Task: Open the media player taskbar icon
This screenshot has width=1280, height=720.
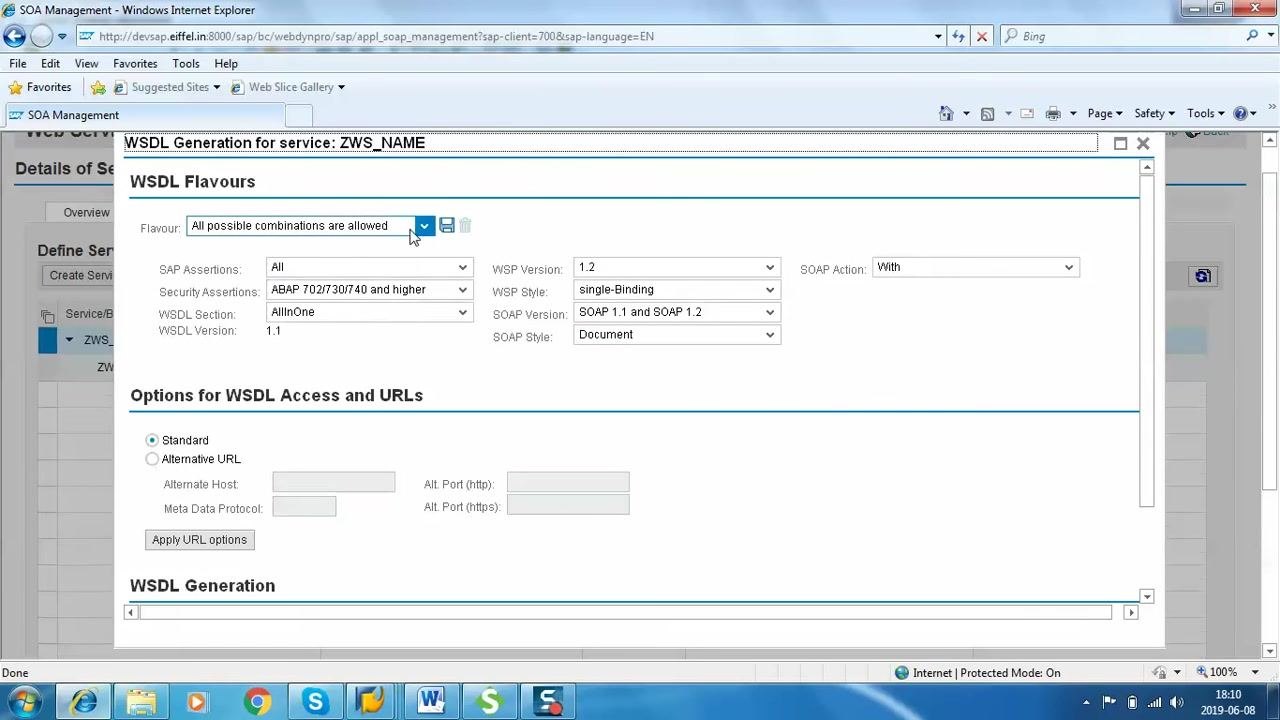Action: [197, 702]
